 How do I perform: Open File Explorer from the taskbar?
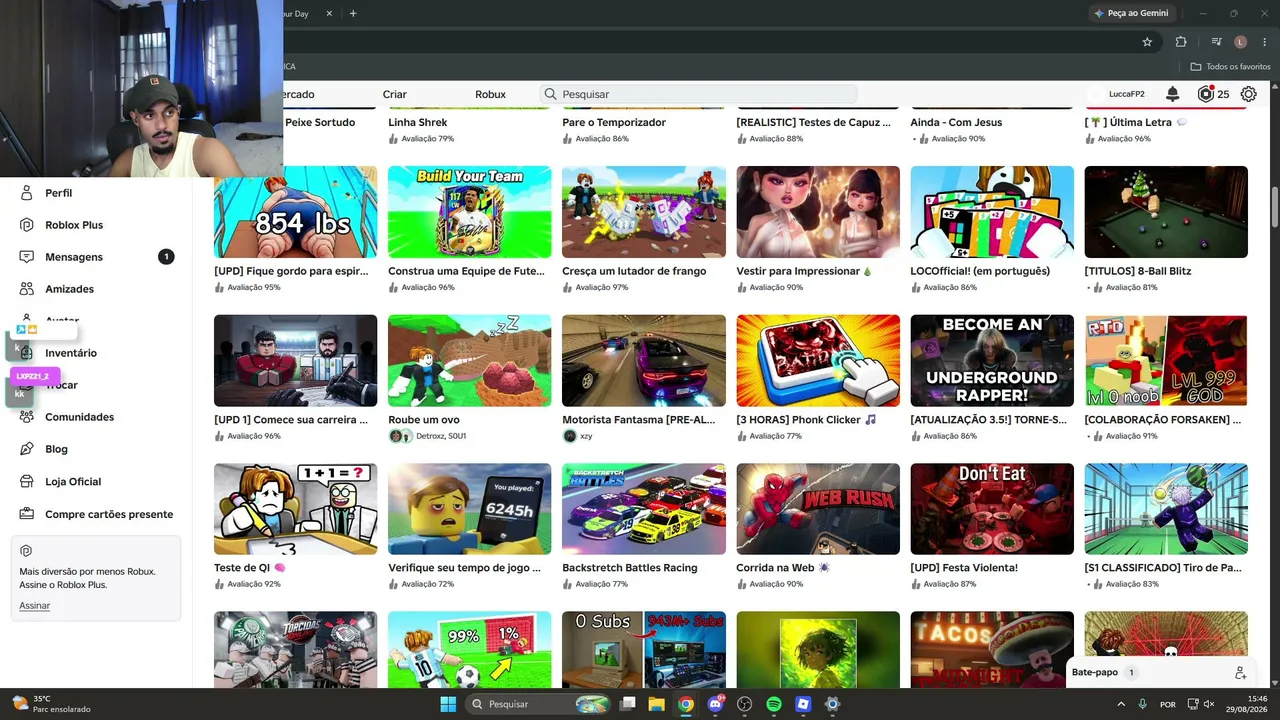656,704
